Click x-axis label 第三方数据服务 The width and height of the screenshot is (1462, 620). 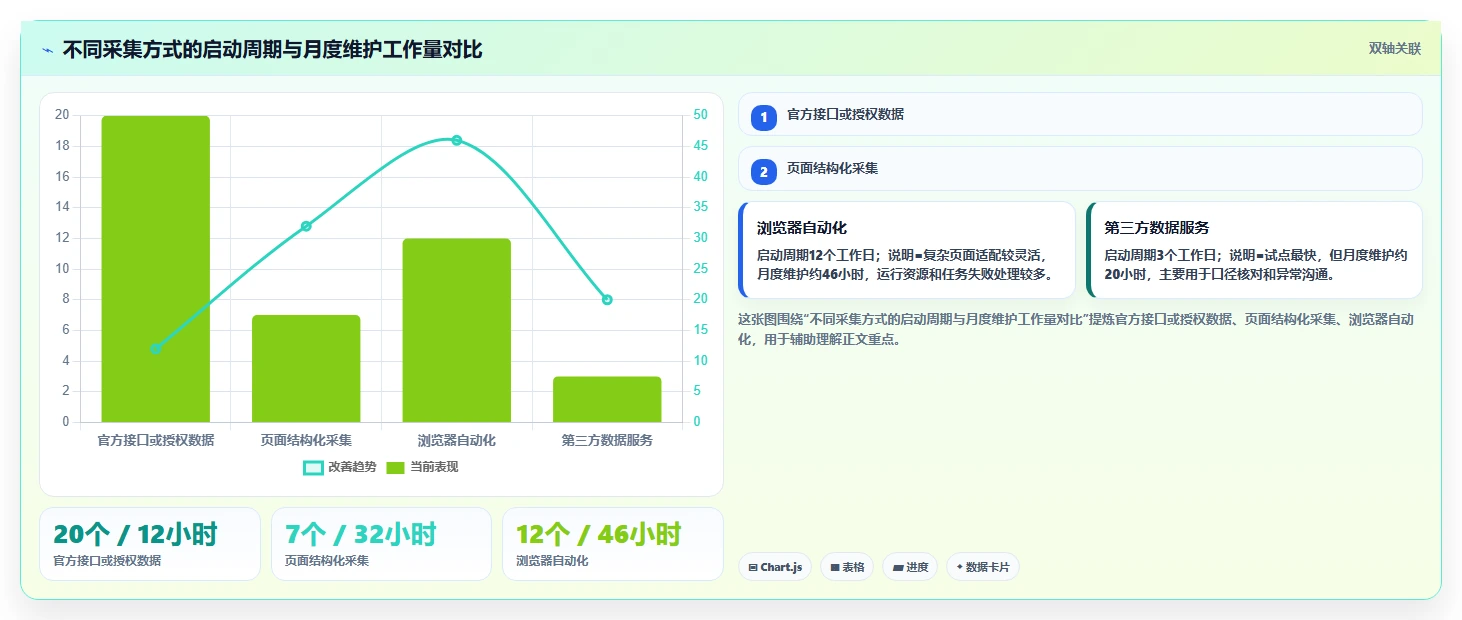(607, 440)
